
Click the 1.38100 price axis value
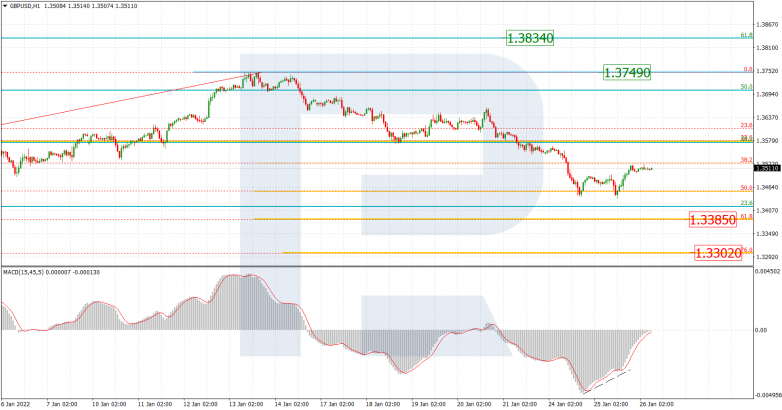pyautogui.click(x=767, y=48)
